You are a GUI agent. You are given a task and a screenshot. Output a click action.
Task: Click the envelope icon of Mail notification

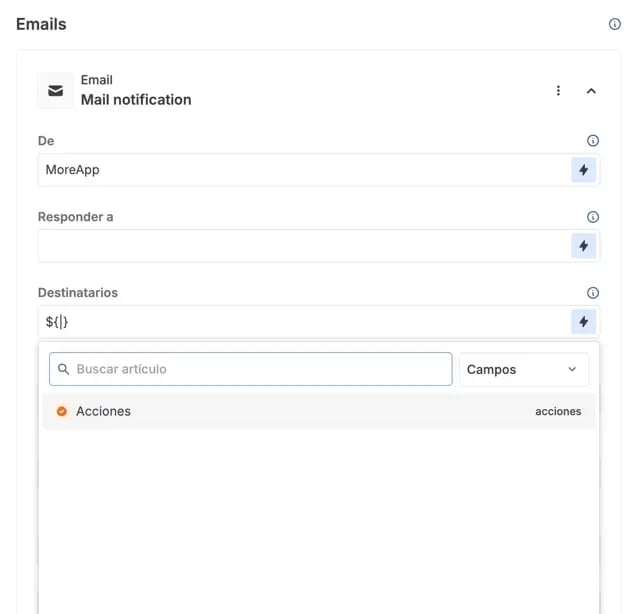56,91
